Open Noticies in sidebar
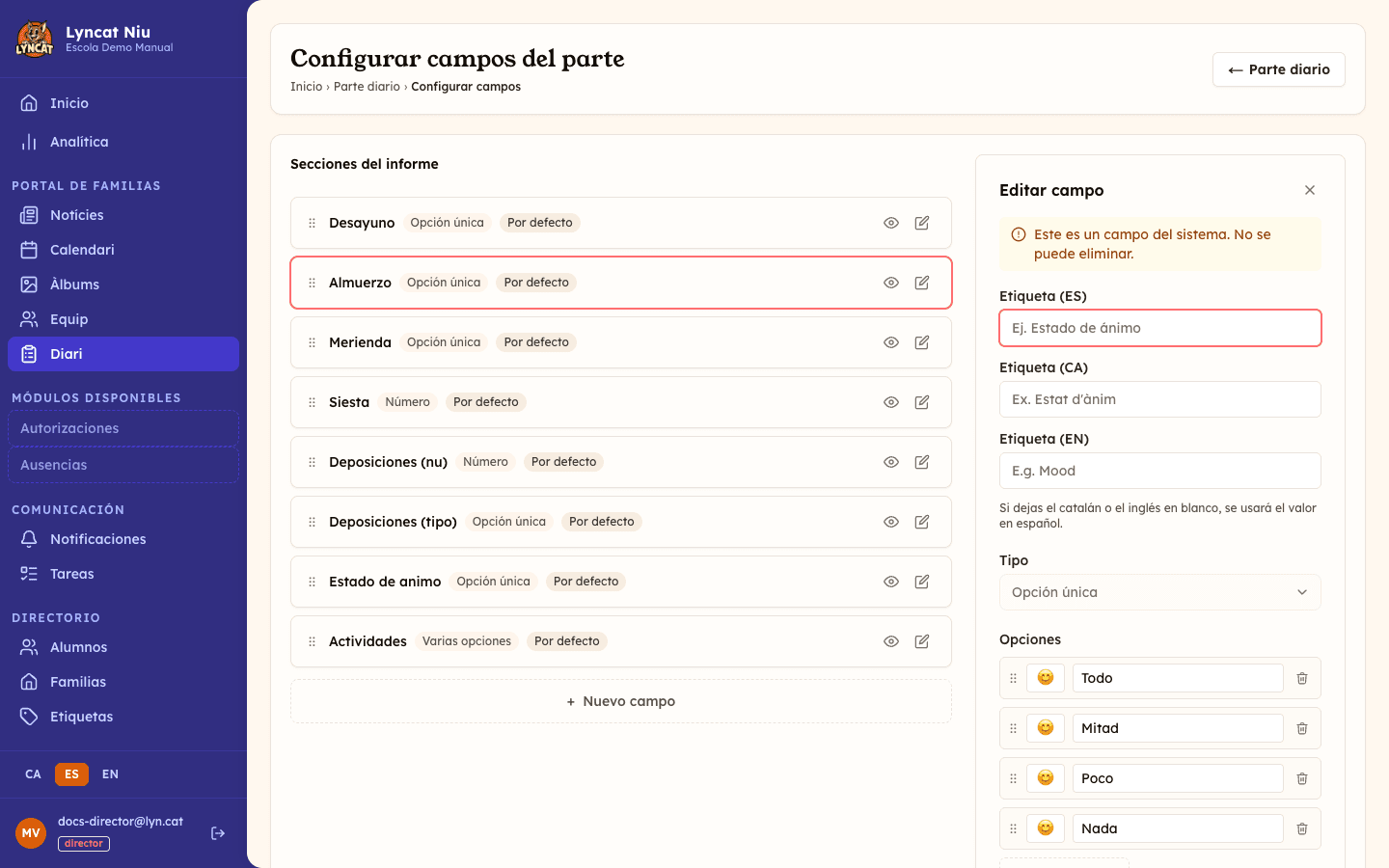This screenshot has width=1389, height=868. pyautogui.click(x=123, y=215)
